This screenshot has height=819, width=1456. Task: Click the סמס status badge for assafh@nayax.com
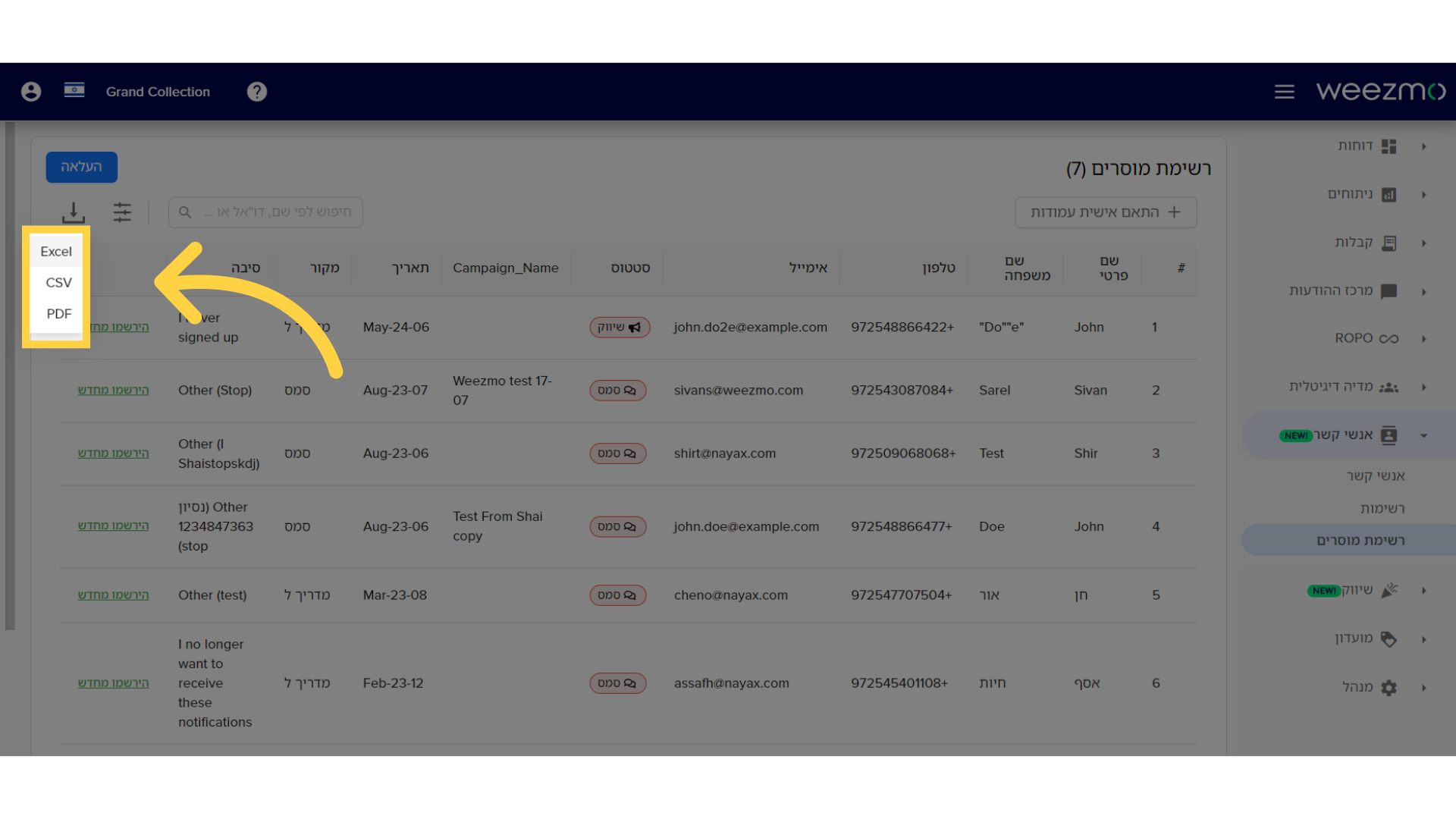[x=618, y=683]
